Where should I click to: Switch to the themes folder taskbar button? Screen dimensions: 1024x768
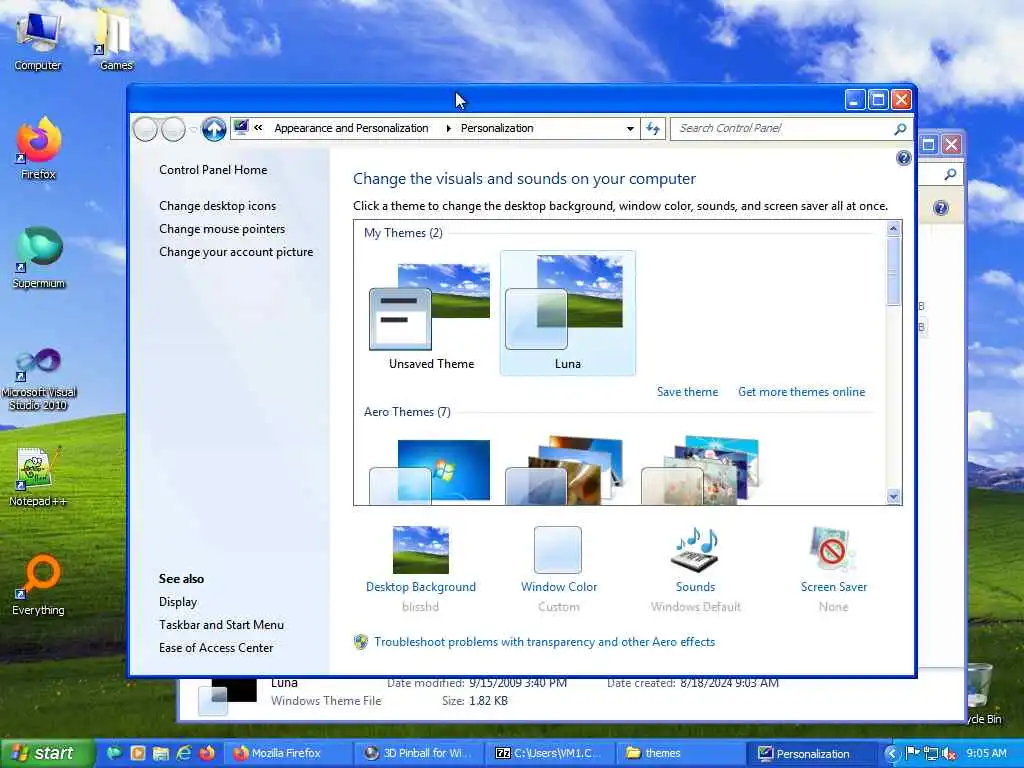(x=679, y=754)
